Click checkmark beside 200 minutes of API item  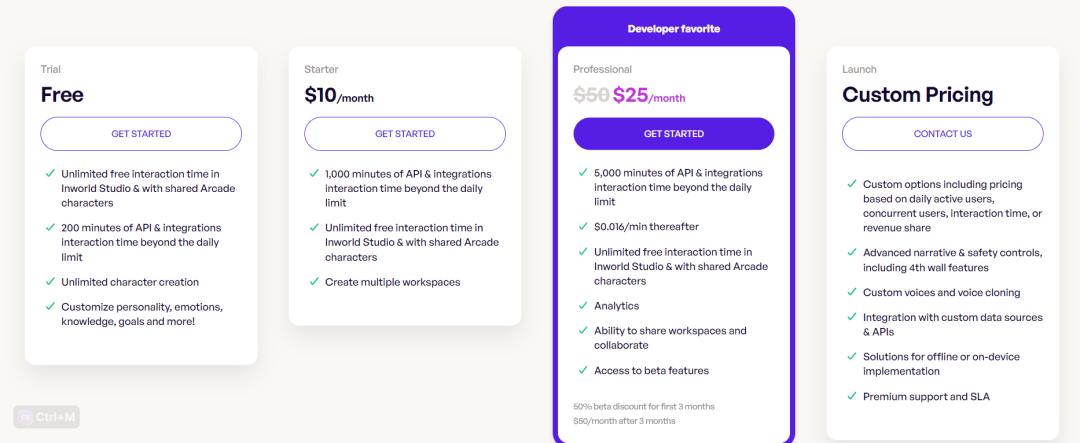50,227
